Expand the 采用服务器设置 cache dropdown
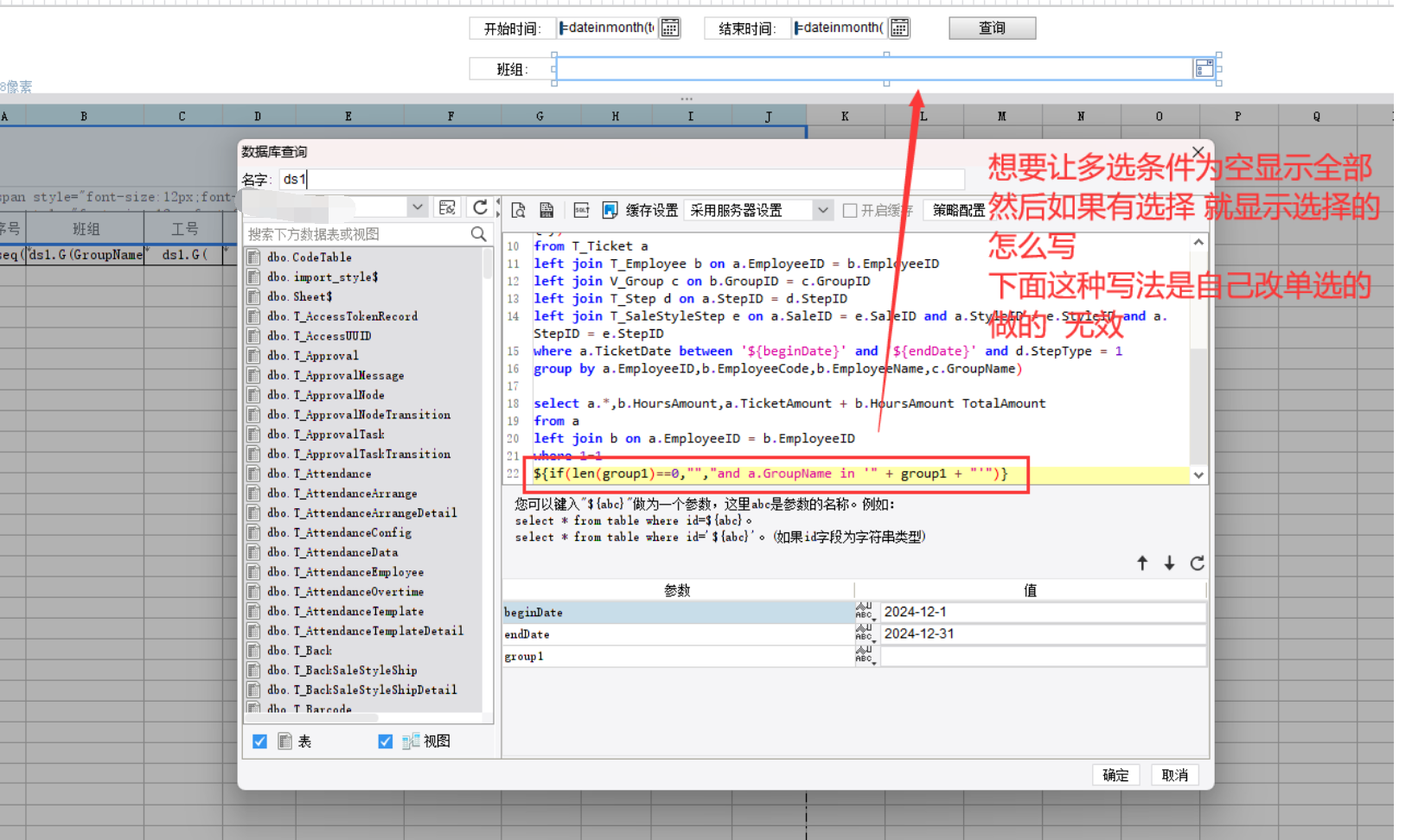The height and width of the screenshot is (840, 1412). coord(822,210)
